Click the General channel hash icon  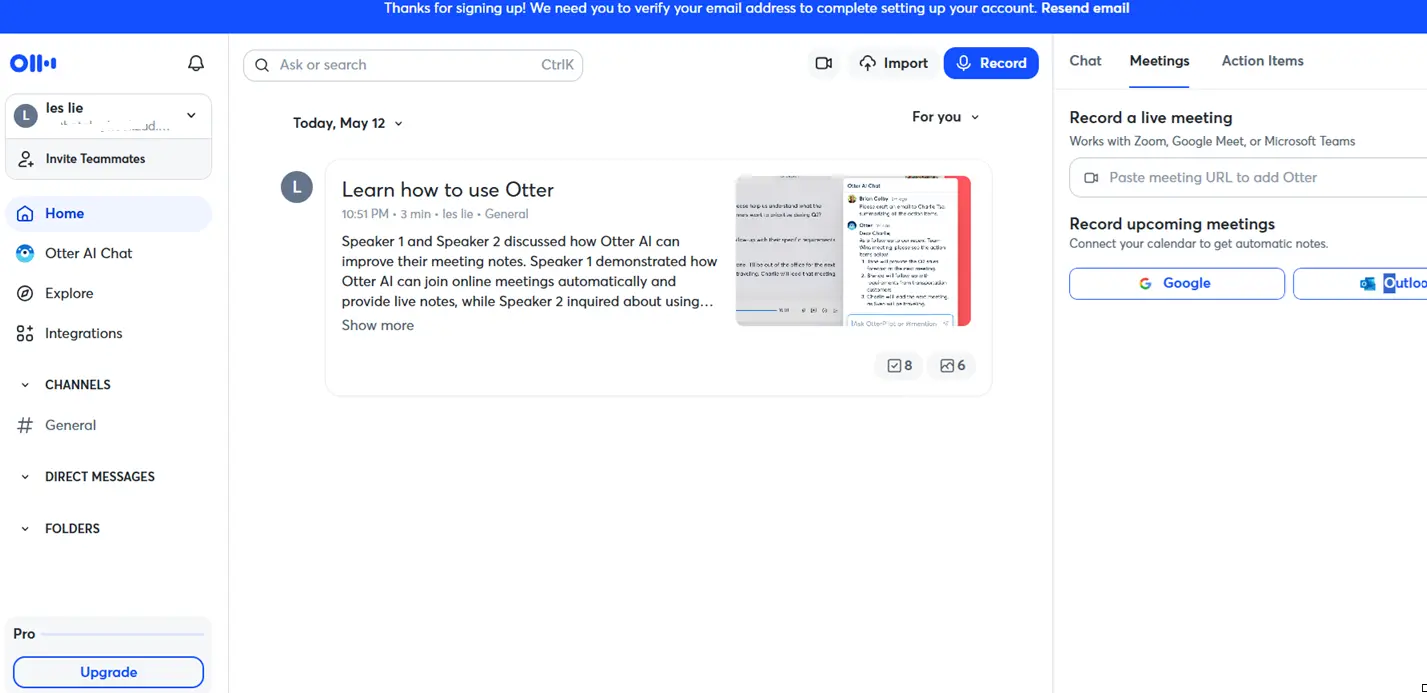click(25, 425)
